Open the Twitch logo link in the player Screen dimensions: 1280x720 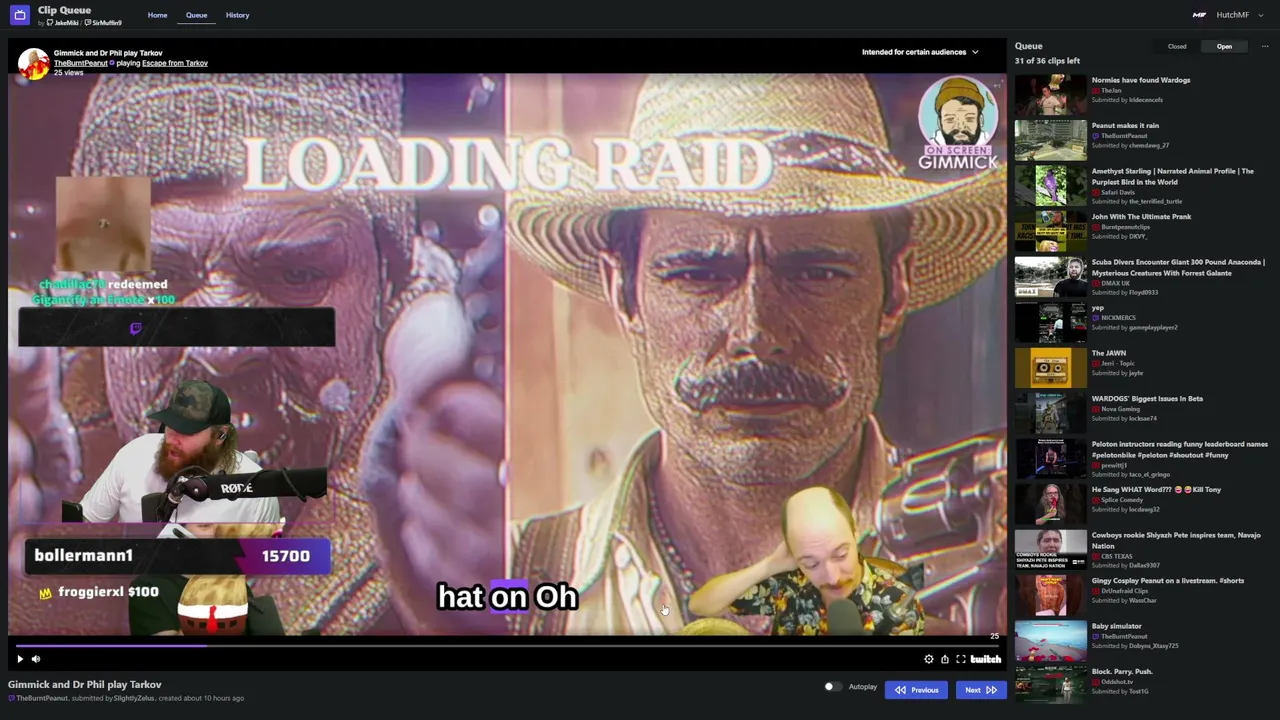(x=986, y=659)
